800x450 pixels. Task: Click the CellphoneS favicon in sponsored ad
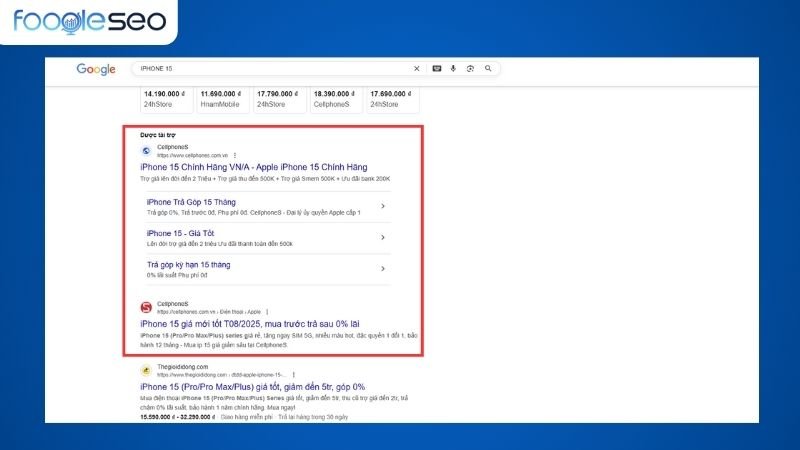coord(146,151)
